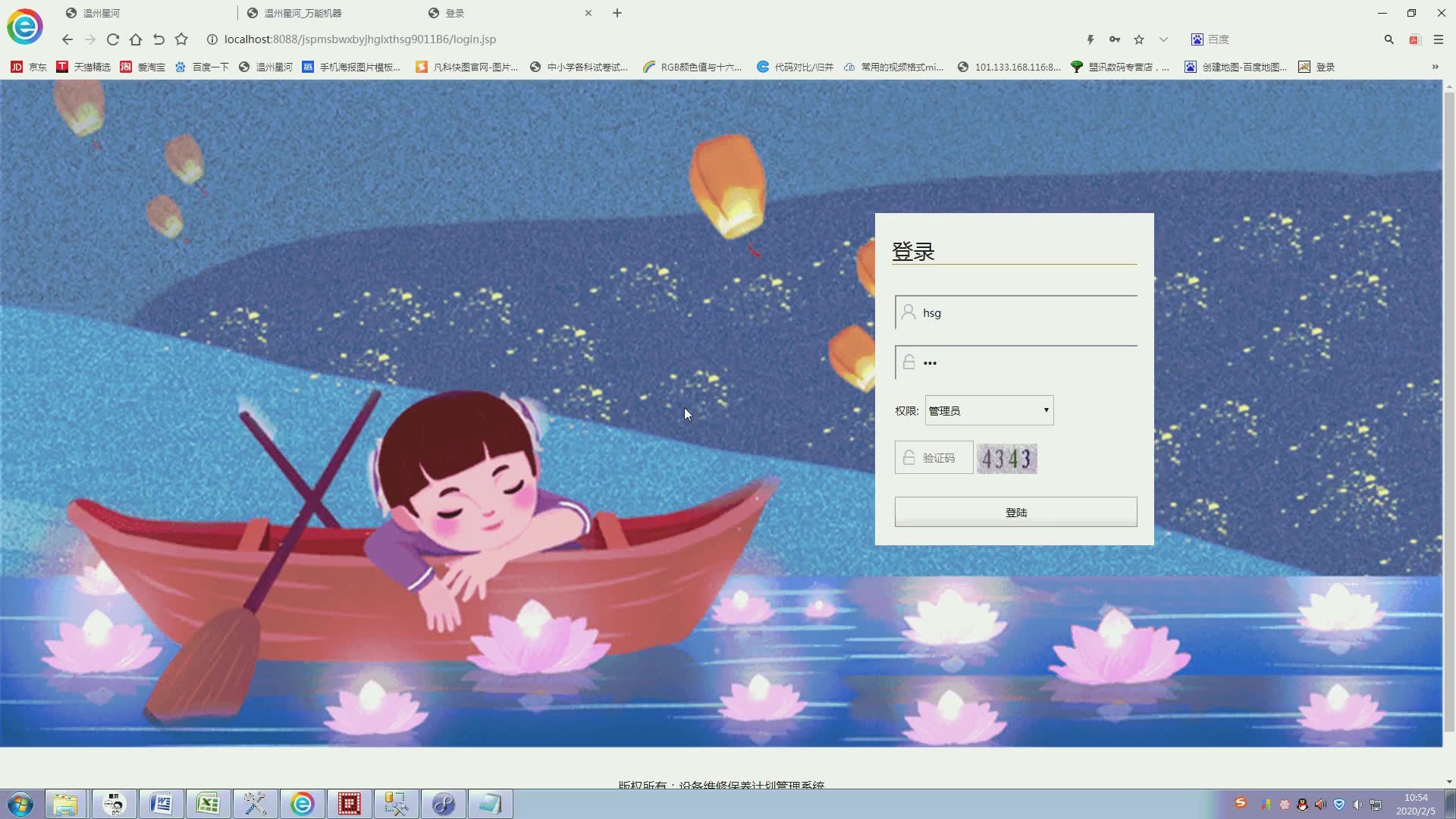Open the browser hamburger menu
The height and width of the screenshot is (819, 1456).
1438,39
